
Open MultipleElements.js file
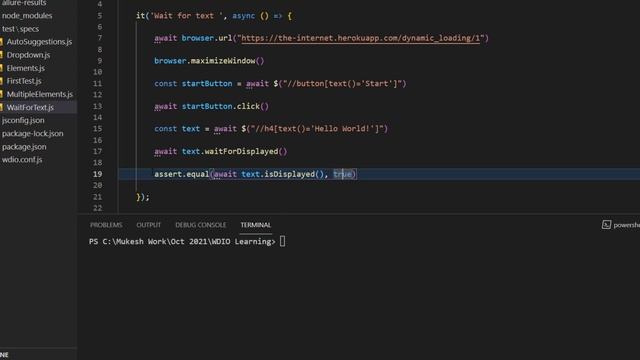click(x=39, y=94)
